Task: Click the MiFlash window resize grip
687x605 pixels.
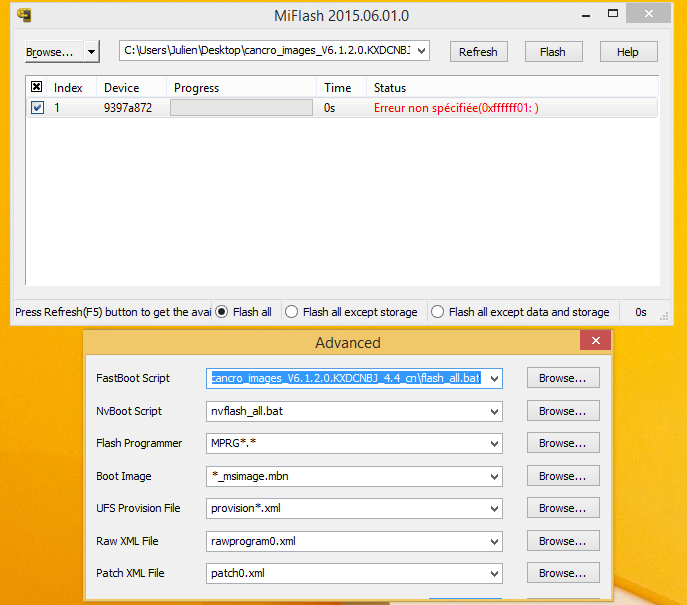Action: coord(664,316)
